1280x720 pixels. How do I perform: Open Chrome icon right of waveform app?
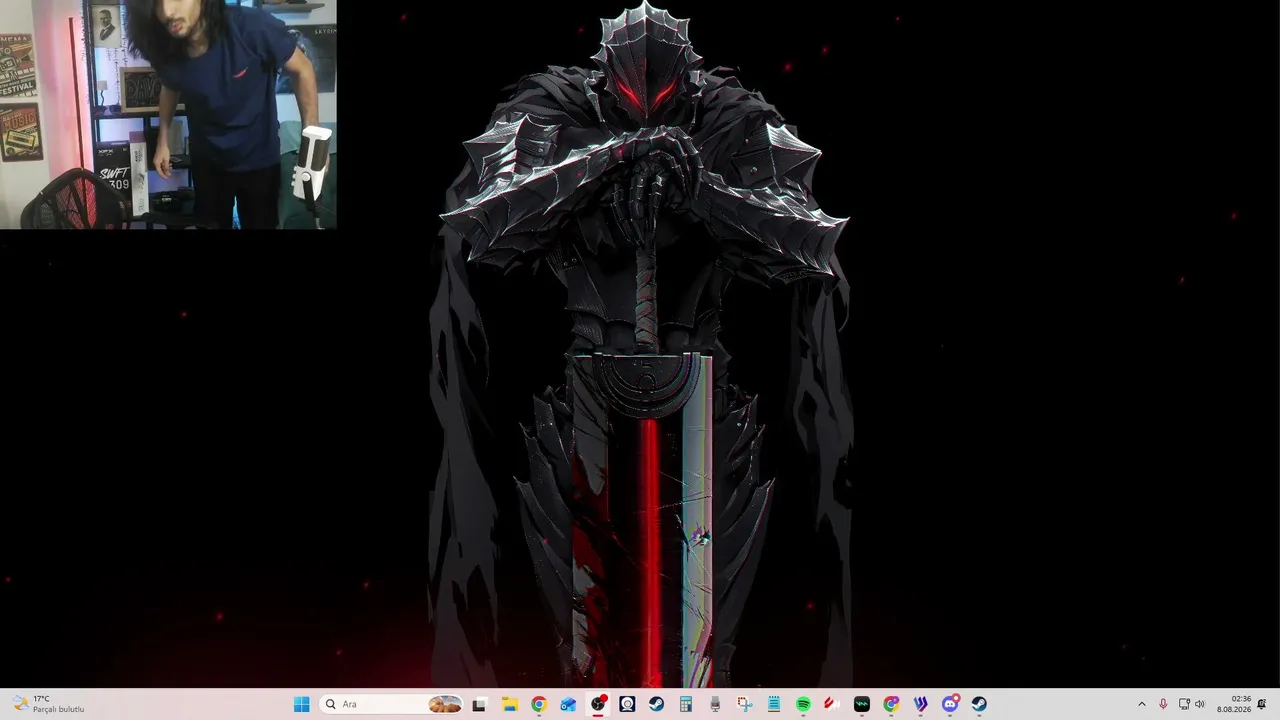891,704
